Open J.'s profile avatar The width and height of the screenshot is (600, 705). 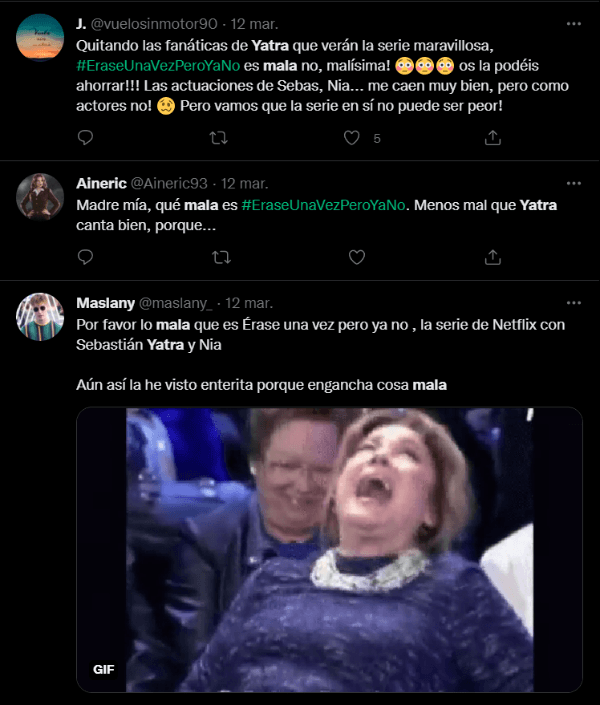click(x=40, y=37)
